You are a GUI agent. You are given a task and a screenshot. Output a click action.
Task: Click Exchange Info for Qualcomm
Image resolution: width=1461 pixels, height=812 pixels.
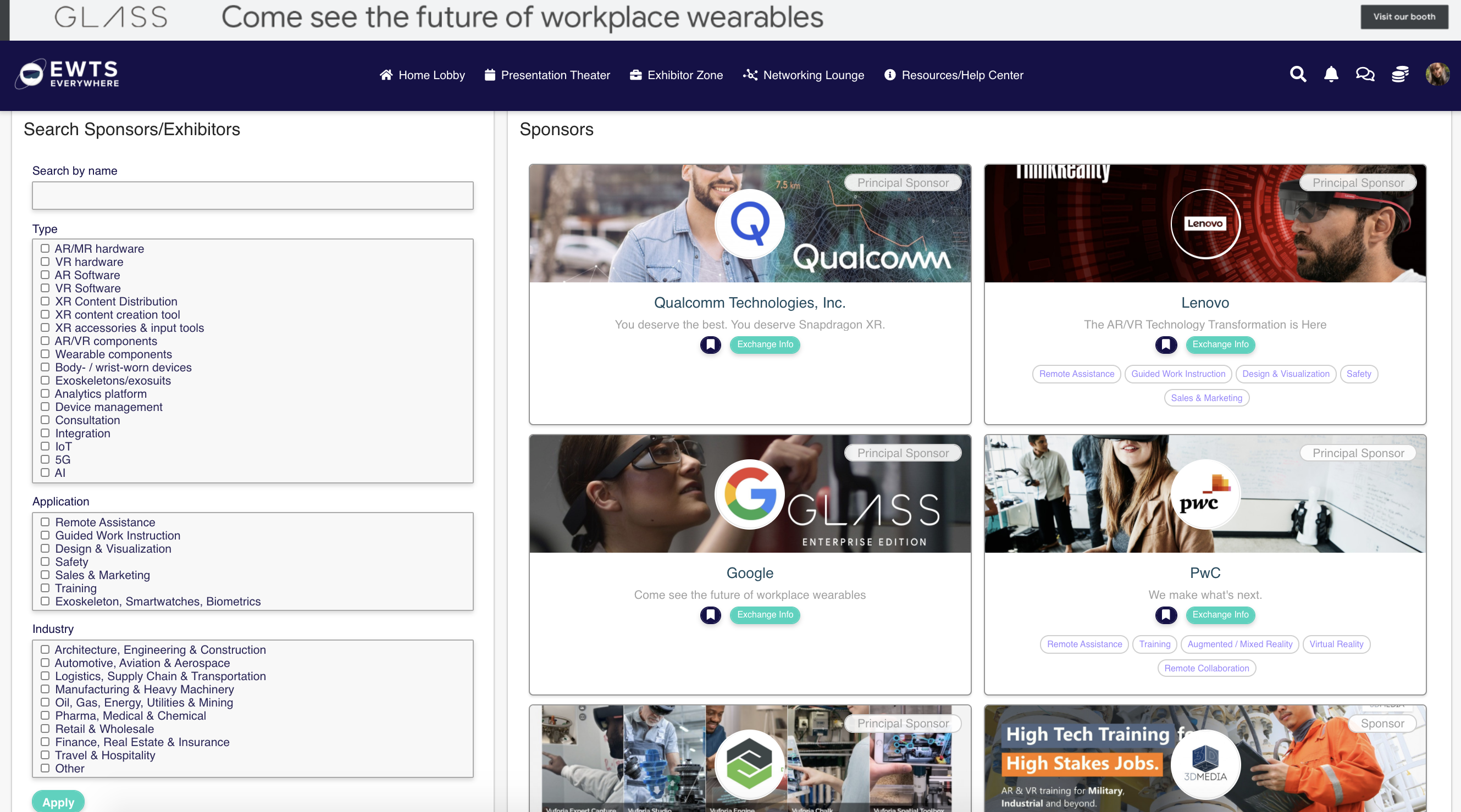765,345
